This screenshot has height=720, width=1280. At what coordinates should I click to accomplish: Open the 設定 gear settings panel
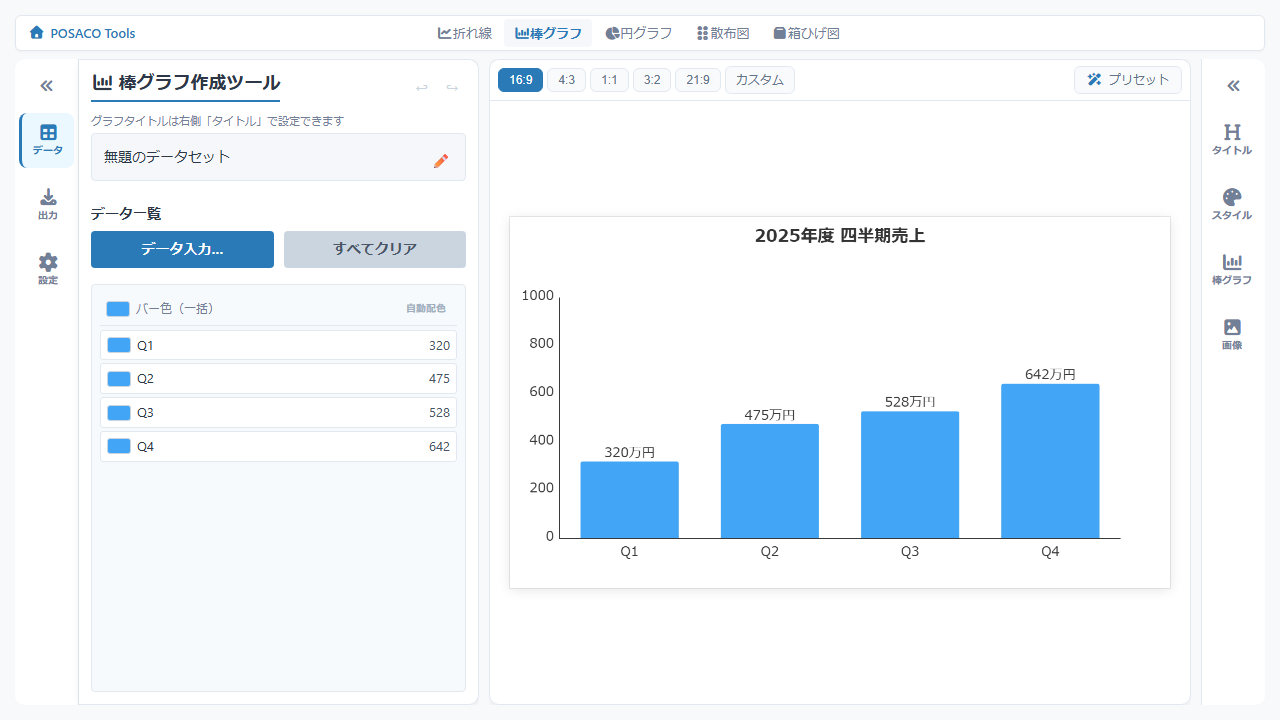[x=47, y=270]
